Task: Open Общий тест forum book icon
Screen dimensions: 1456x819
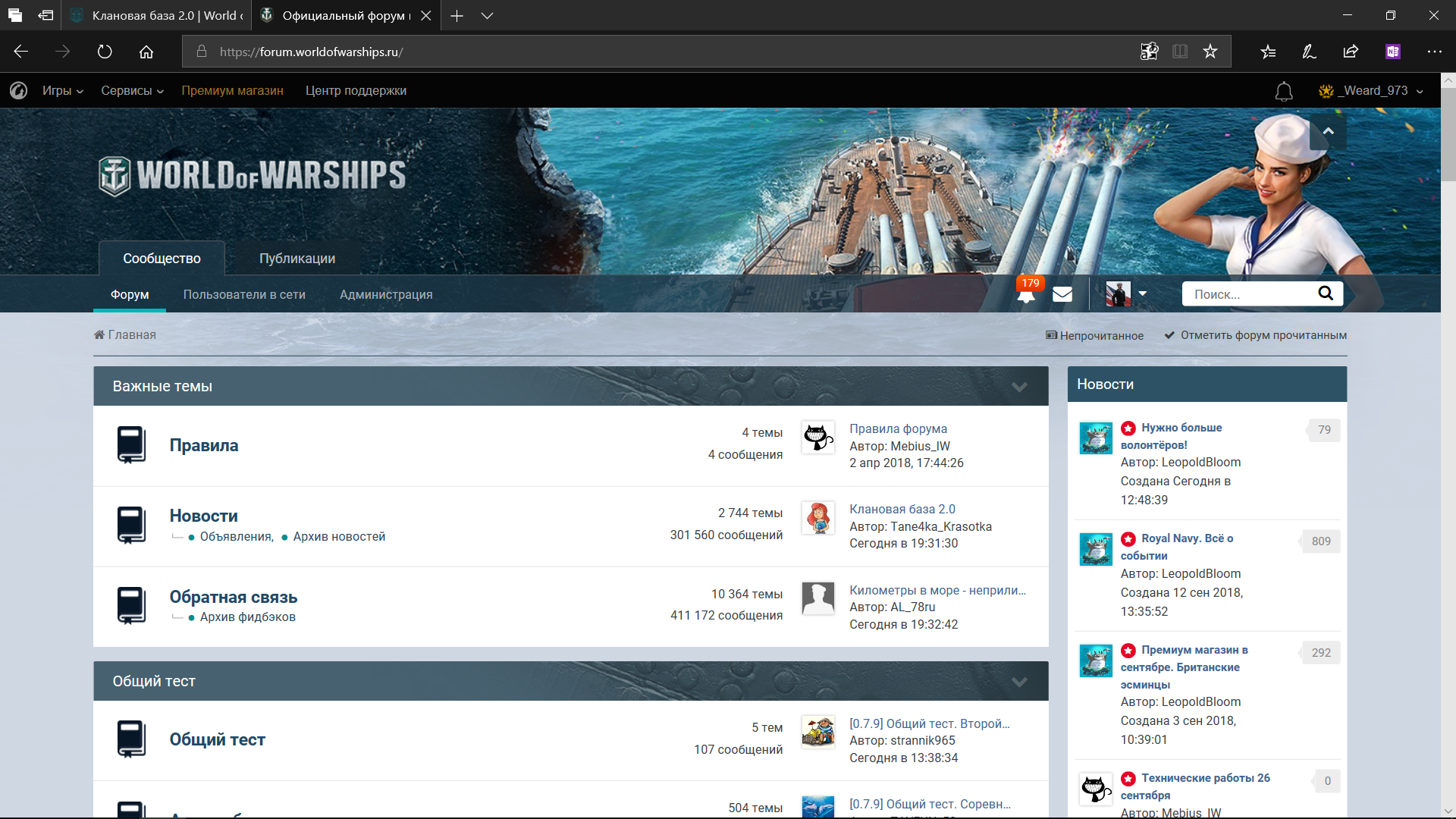Action: pyautogui.click(x=131, y=739)
